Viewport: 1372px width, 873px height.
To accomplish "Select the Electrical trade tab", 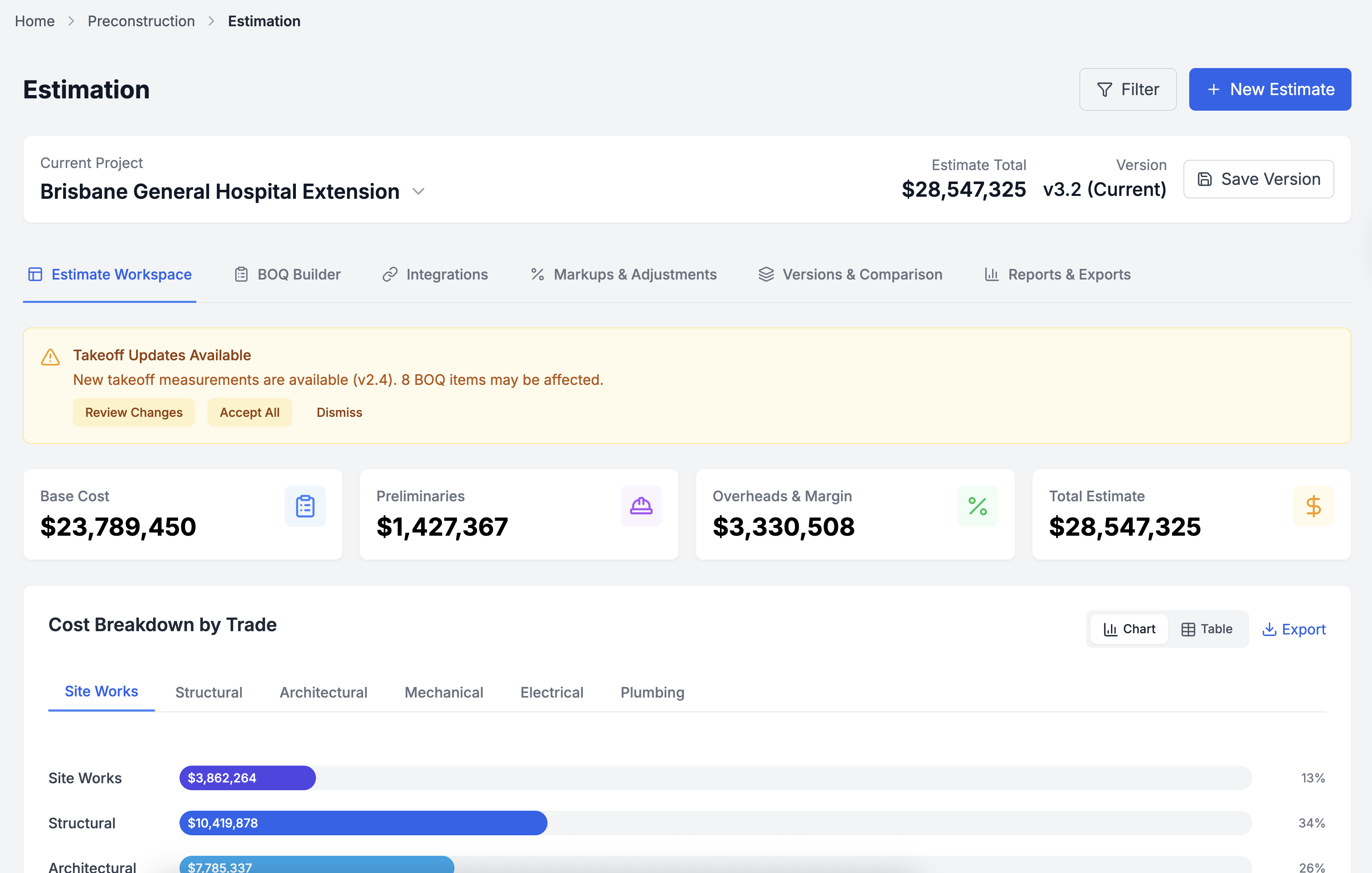I will [x=552, y=692].
